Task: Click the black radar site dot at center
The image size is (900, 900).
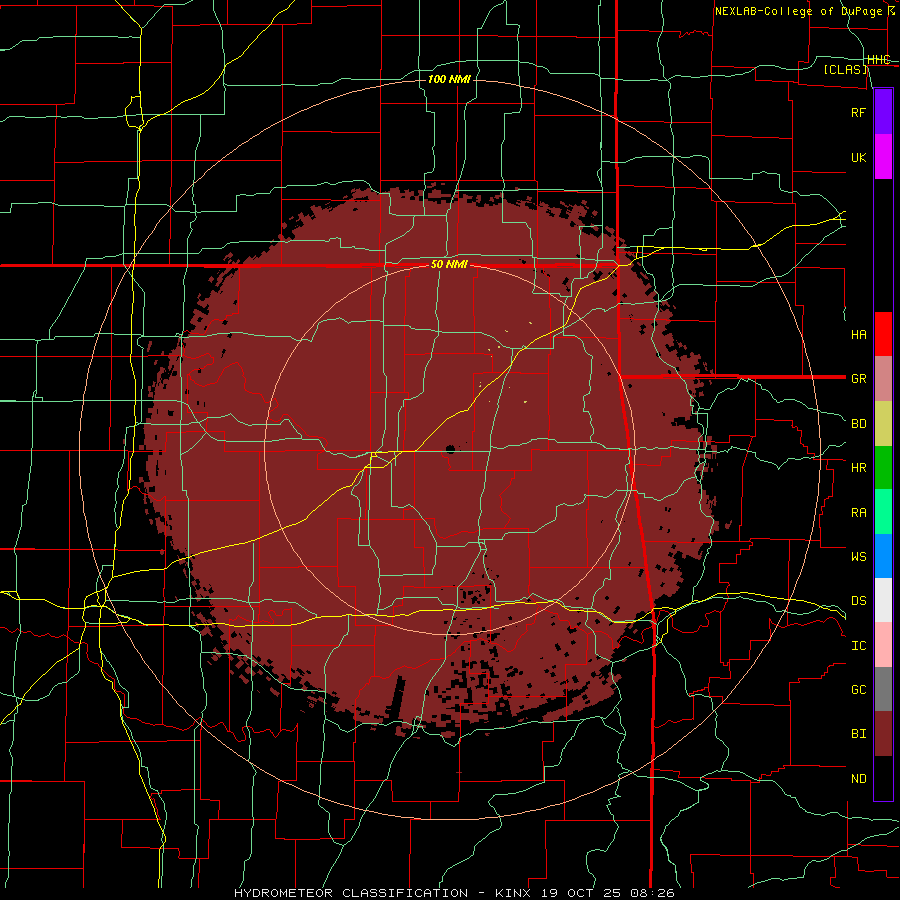Action: click(x=450, y=449)
